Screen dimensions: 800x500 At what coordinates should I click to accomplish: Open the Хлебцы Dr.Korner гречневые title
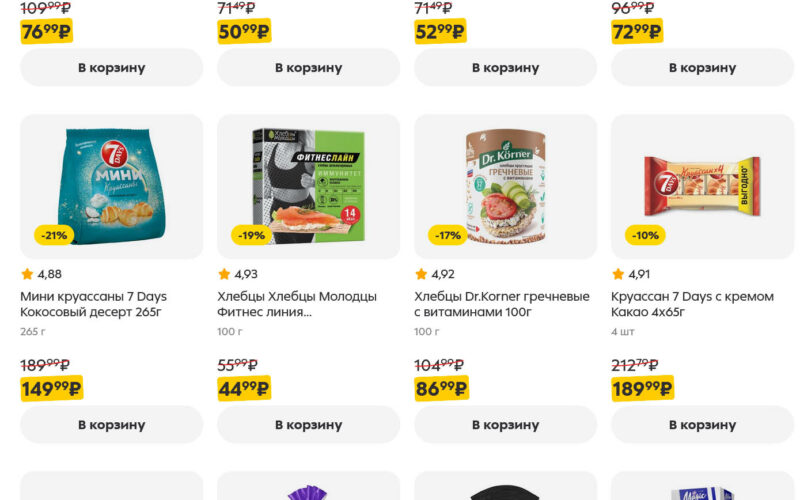coord(501,304)
